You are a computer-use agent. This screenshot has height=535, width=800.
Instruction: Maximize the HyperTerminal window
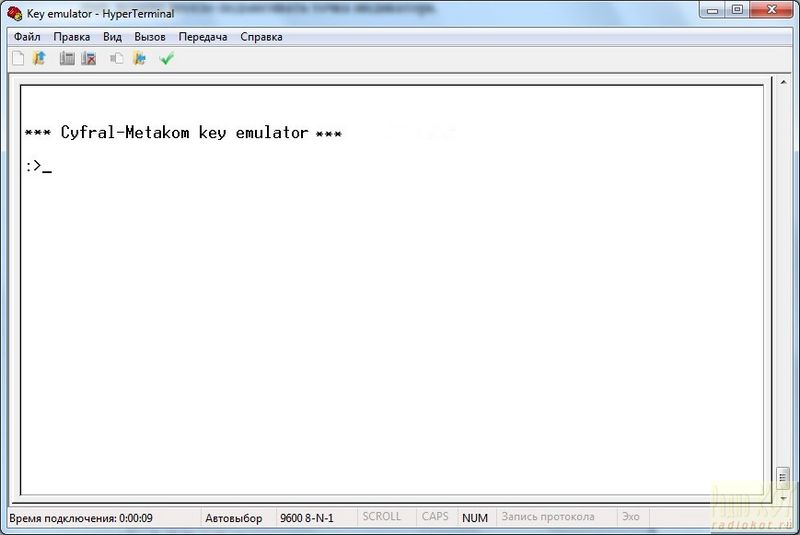pos(737,10)
